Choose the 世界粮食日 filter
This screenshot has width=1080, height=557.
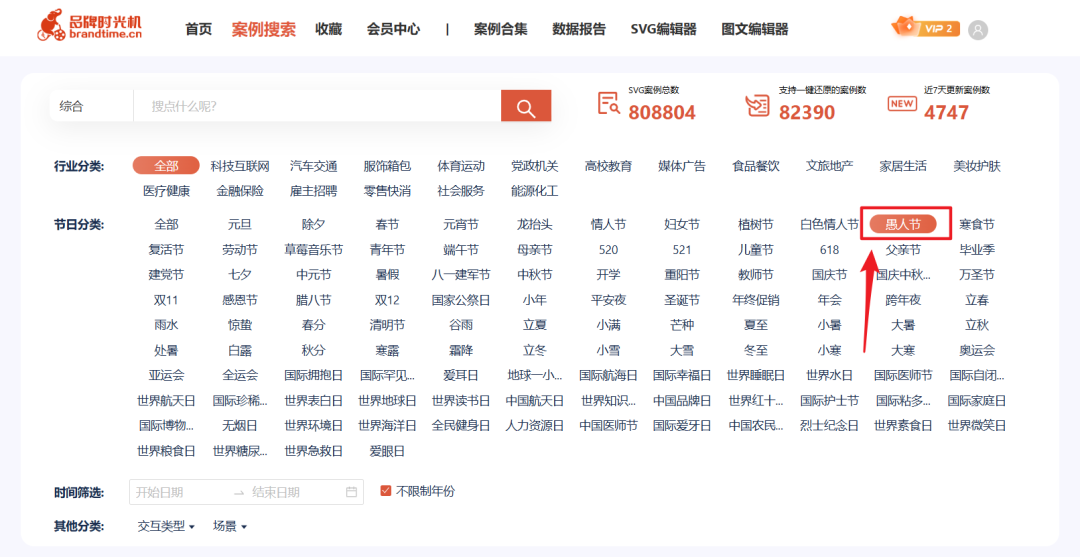click(166, 451)
